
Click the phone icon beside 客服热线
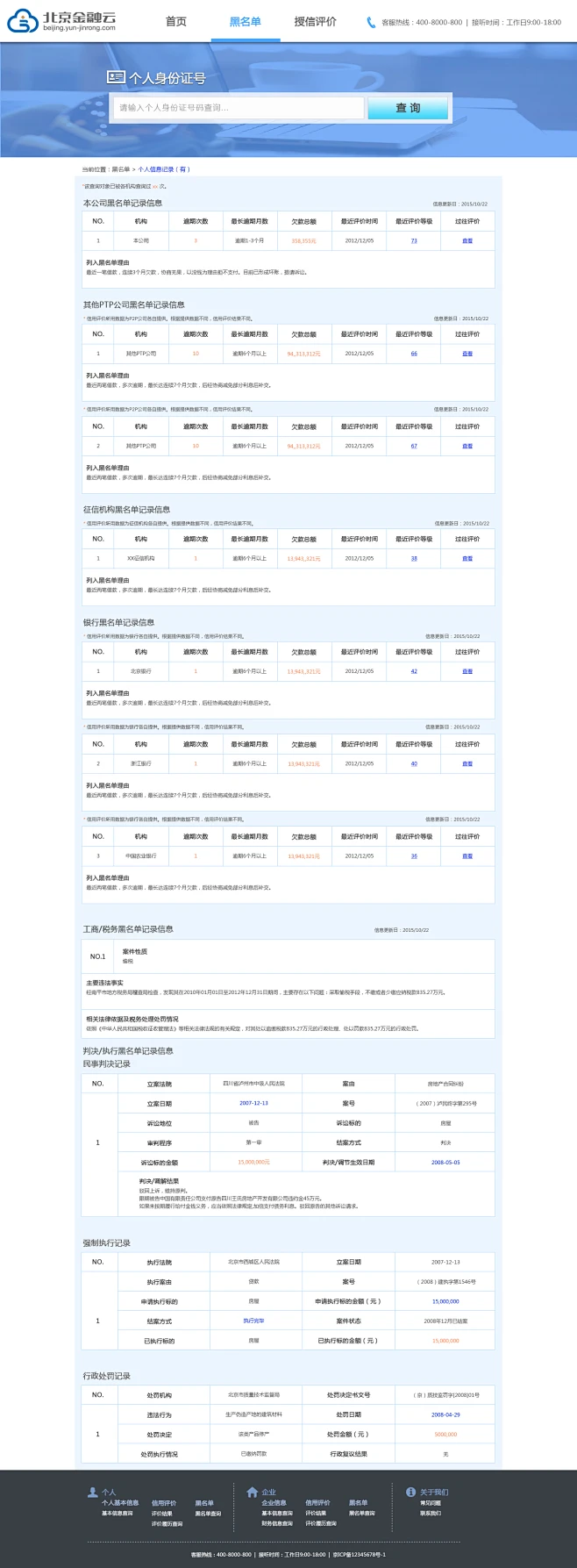pos(371,23)
